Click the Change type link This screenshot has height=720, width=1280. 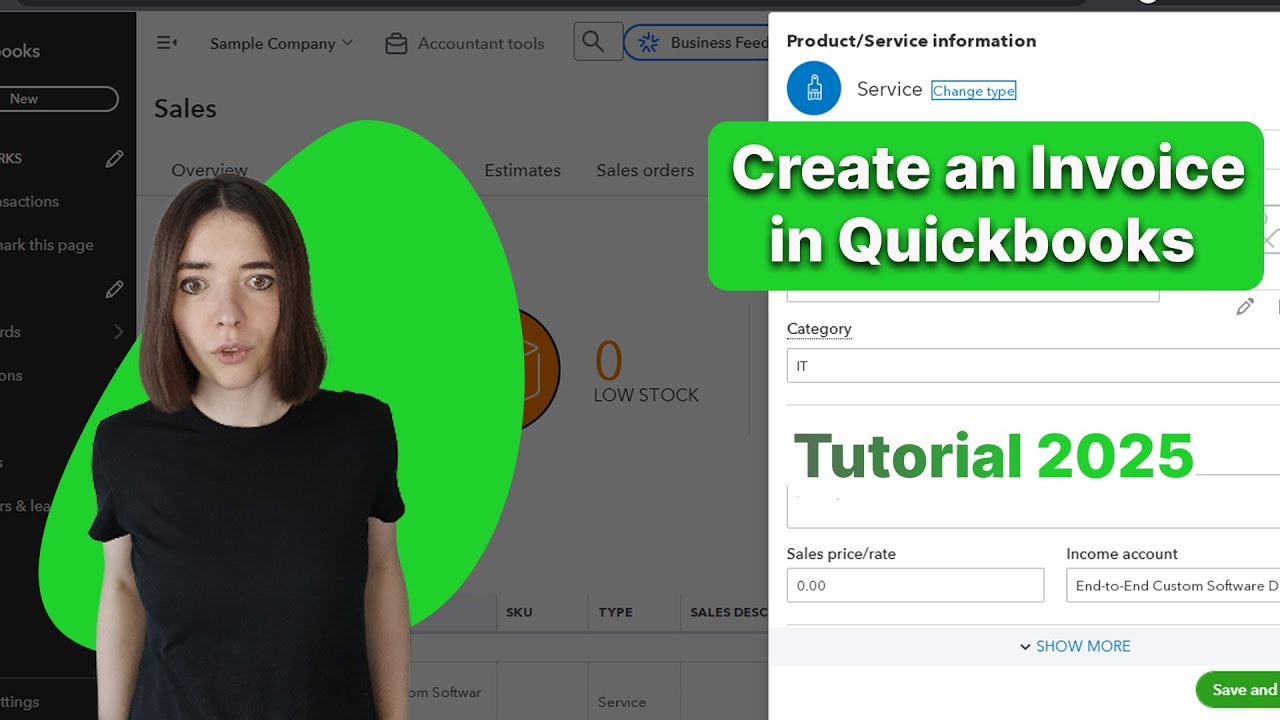pos(973,91)
